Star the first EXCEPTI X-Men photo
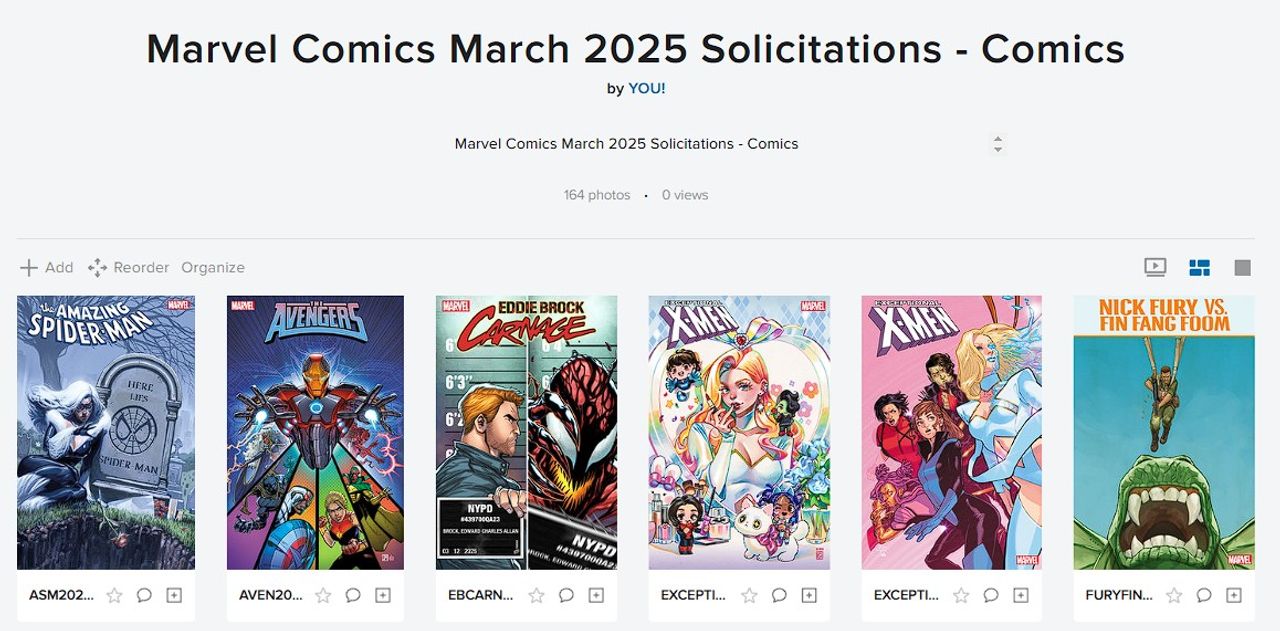Image resolution: width=1280 pixels, height=631 pixels. click(x=749, y=595)
